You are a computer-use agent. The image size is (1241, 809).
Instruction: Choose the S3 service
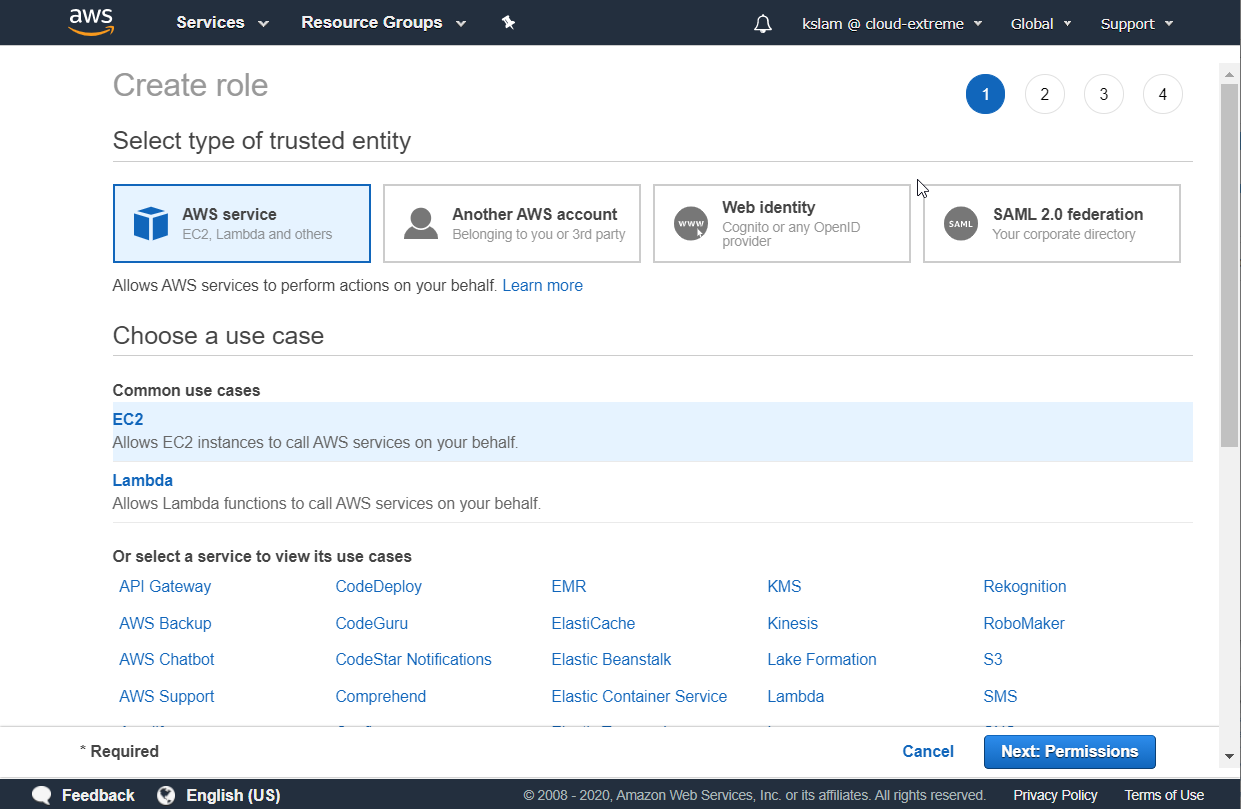pos(992,659)
